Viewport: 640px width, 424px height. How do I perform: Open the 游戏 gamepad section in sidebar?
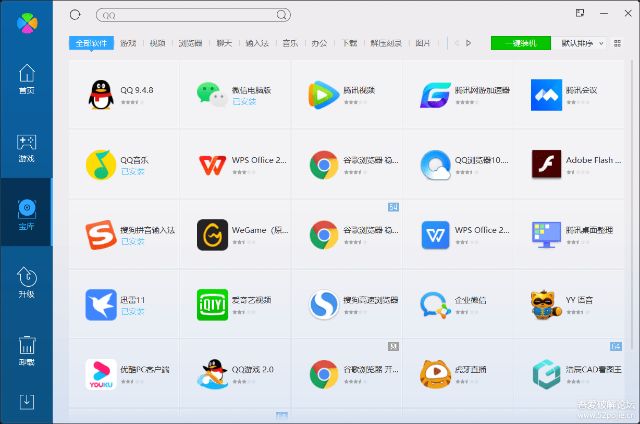point(27,148)
